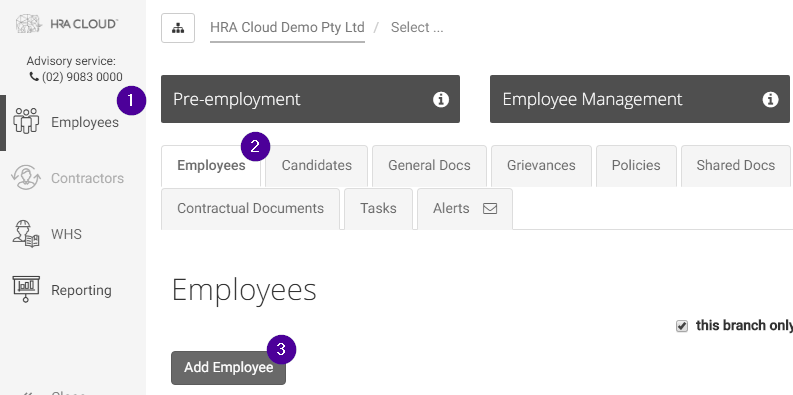Click the envelope icon on Alerts tab
Viewport: 793px width, 395px height.
point(490,208)
